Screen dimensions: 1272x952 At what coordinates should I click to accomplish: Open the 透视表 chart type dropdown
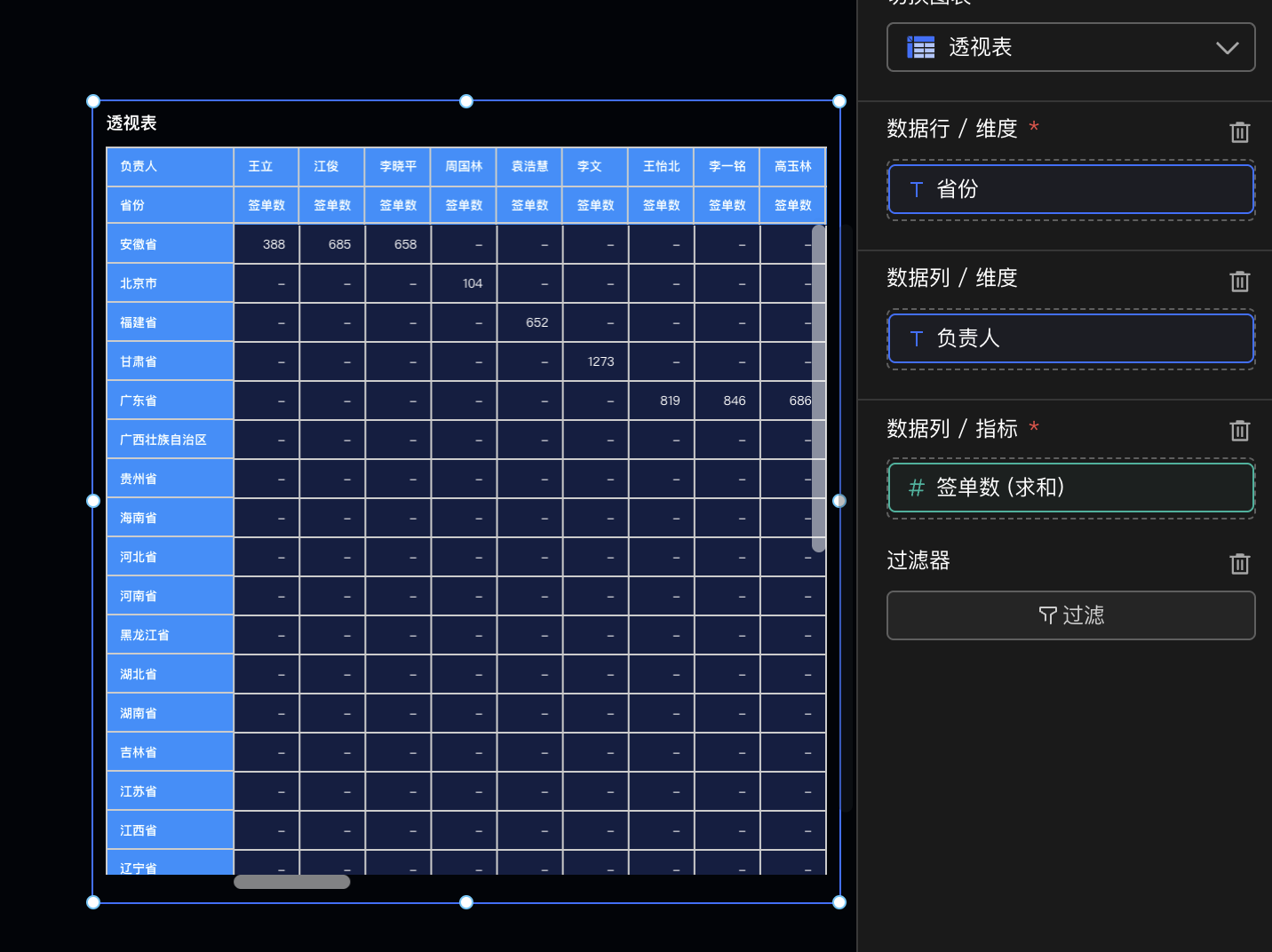tap(1070, 47)
